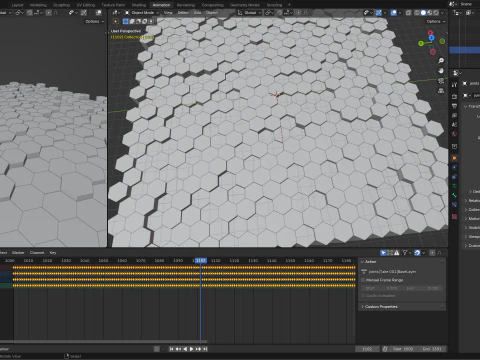This screenshot has height=360, width=480.
Task: Jump to the first frame
Action: click(x=171, y=349)
